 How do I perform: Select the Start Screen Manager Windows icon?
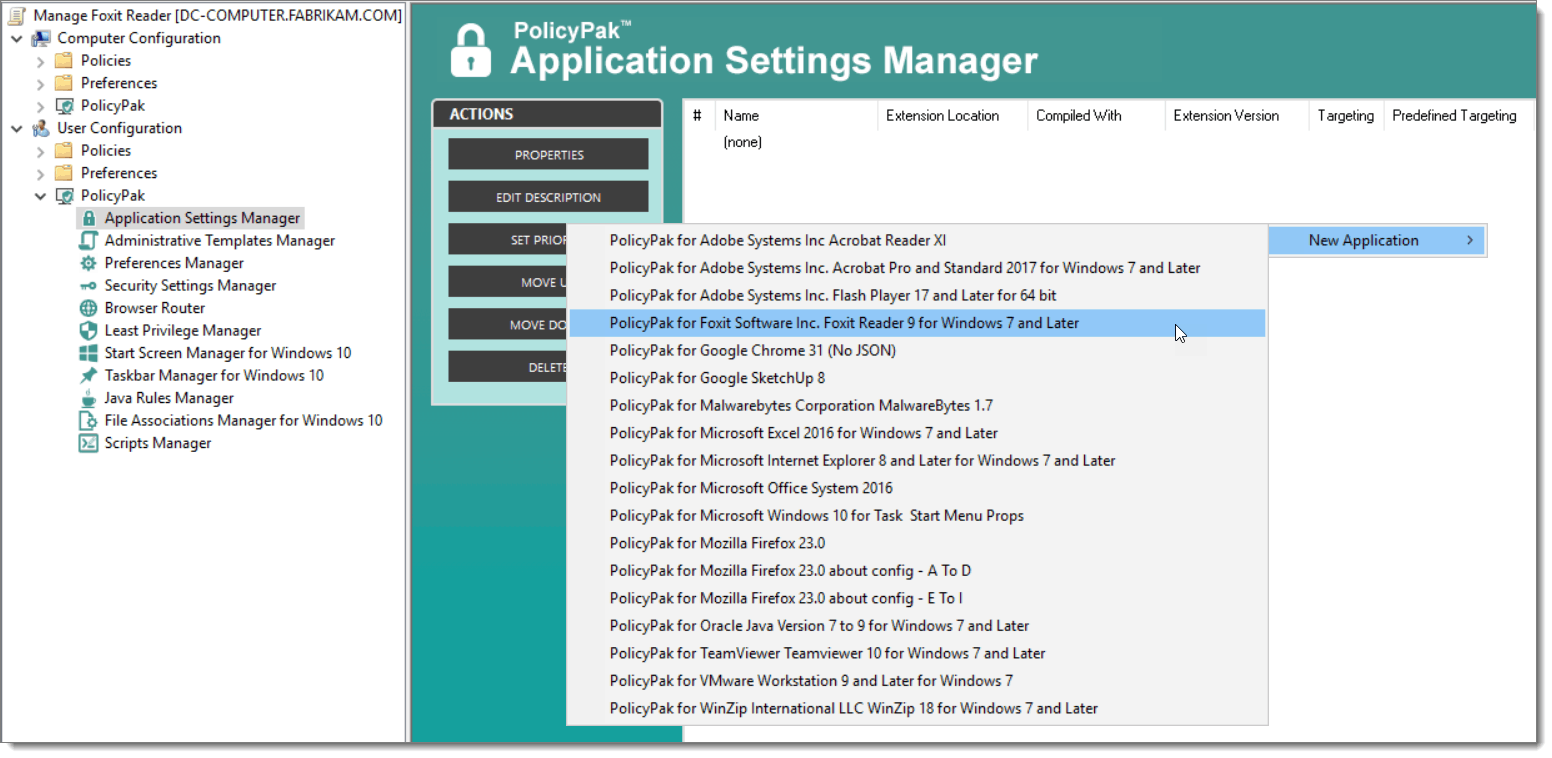[88, 353]
